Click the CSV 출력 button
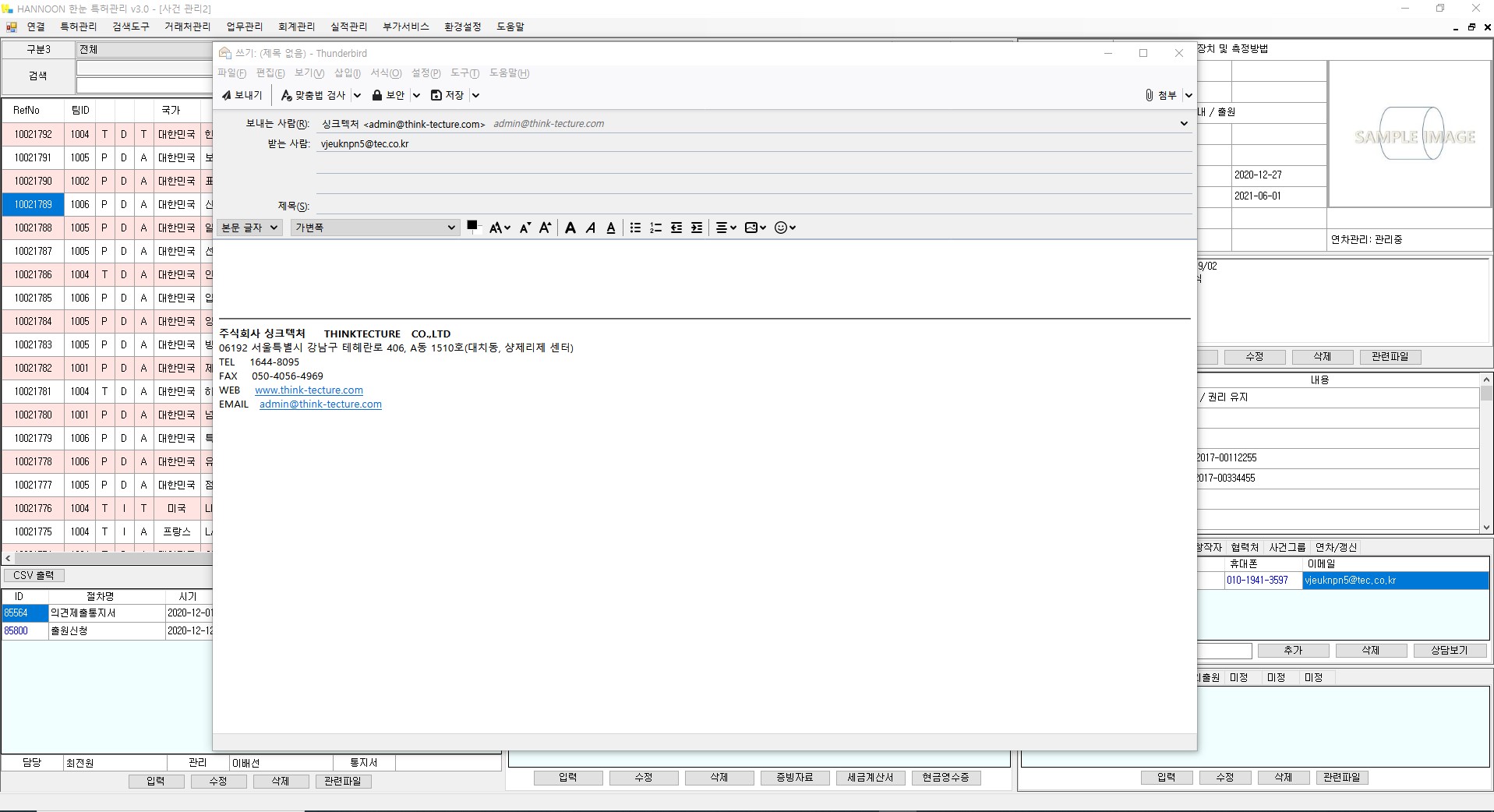This screenshot has height=812, width=1494. pos(34,575)
